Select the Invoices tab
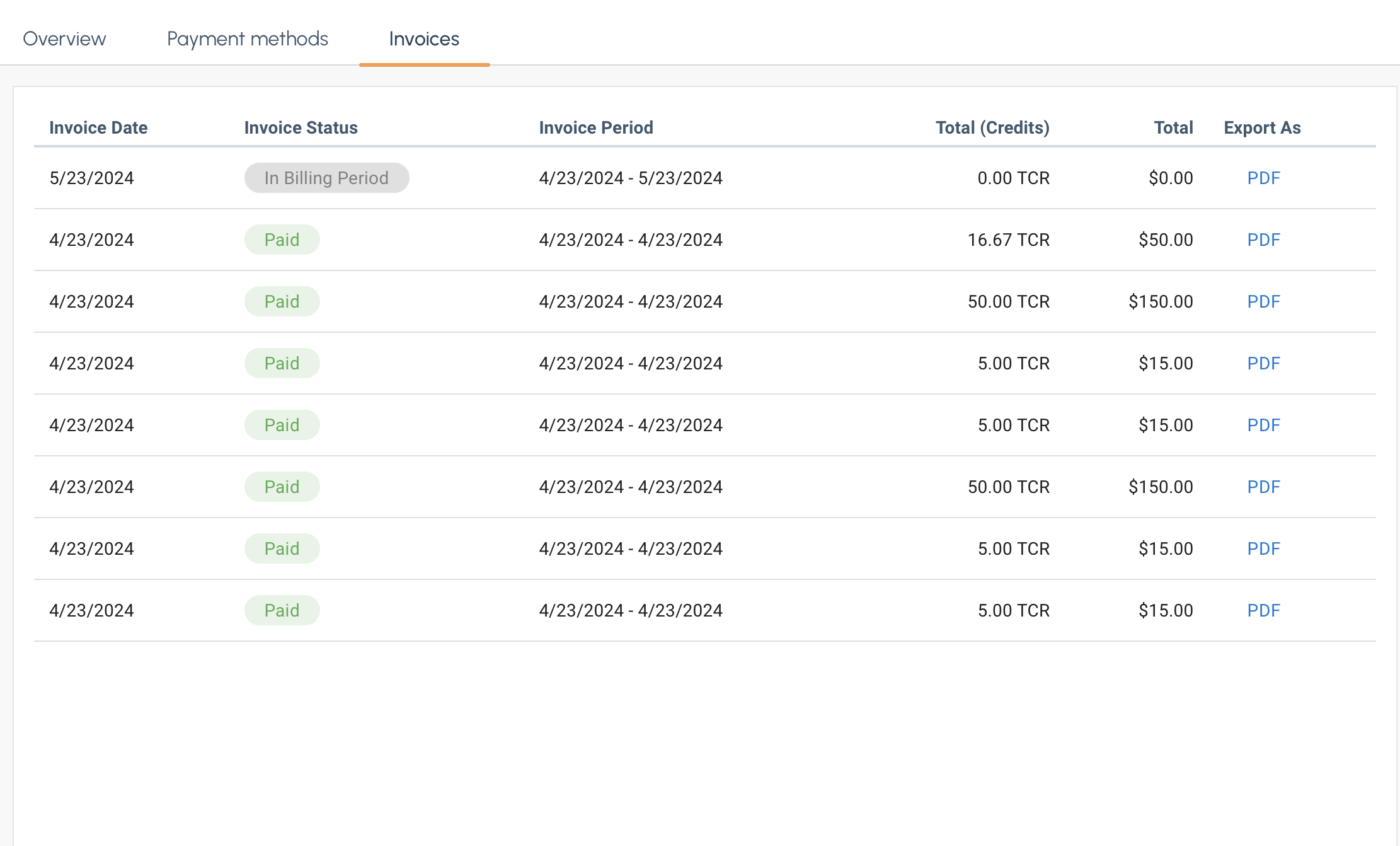This screenshot has width=1400, height=846. [424, 39]
